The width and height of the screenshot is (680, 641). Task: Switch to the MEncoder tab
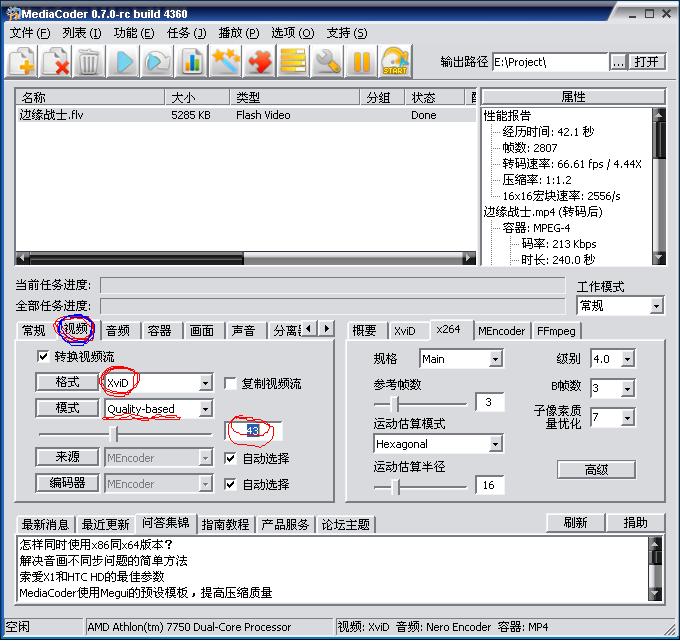[501, 331]
